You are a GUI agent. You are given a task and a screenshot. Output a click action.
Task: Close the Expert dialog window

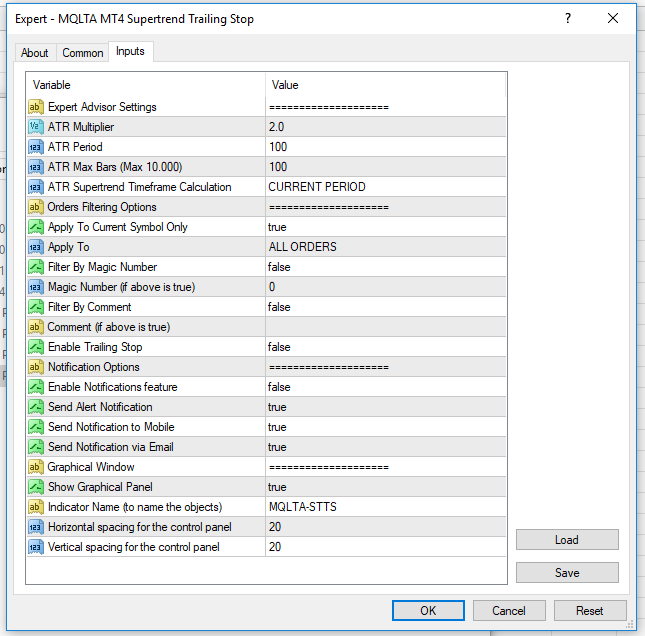click(613, 19)
